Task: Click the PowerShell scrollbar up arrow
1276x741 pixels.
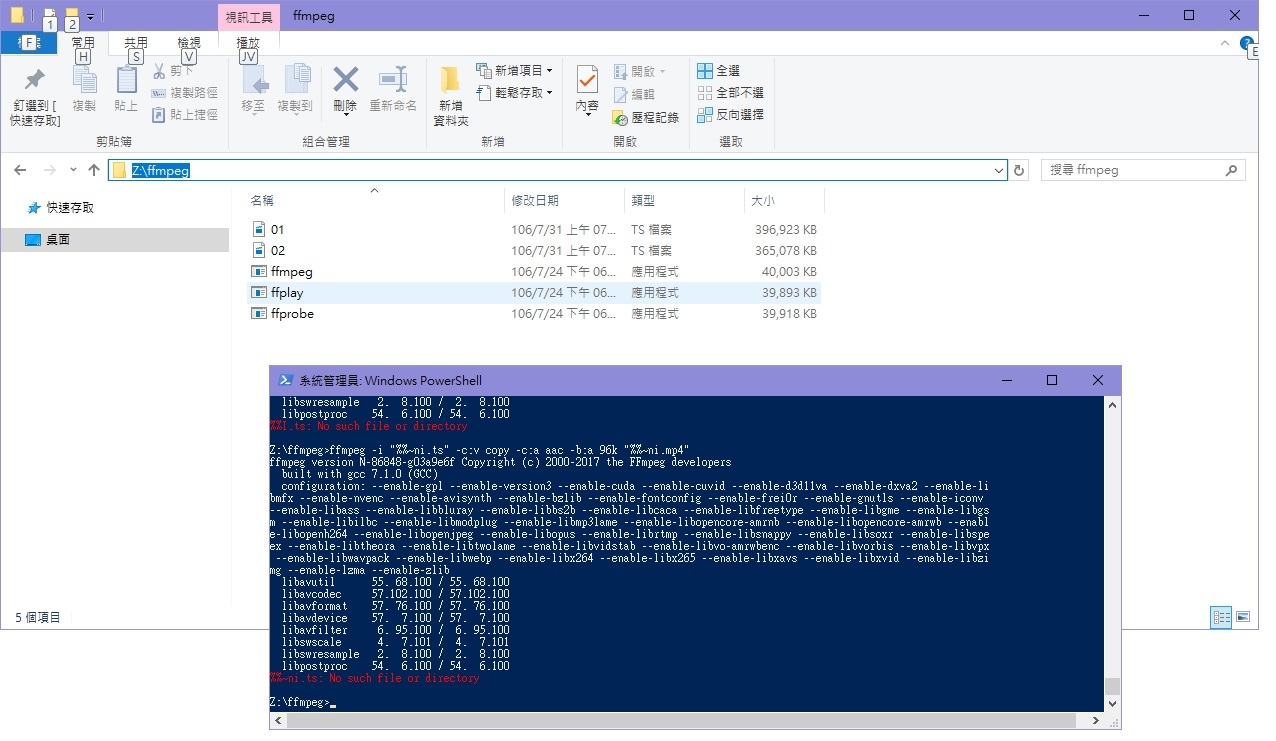Action: coord(1111,404)
